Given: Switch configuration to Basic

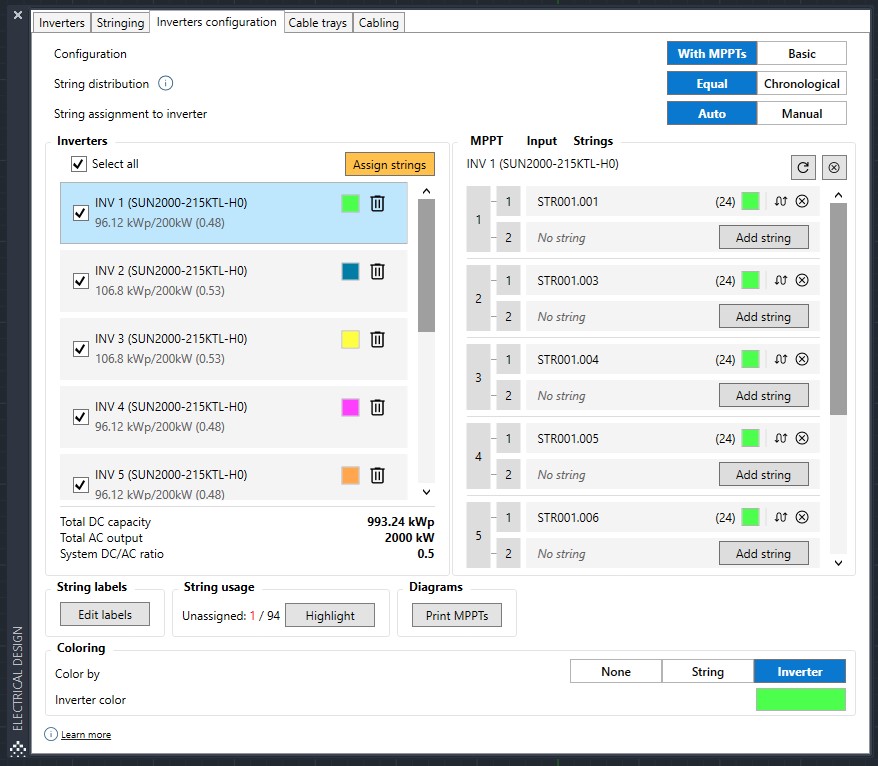Looking at the screenshot, I should click(801, 54).
